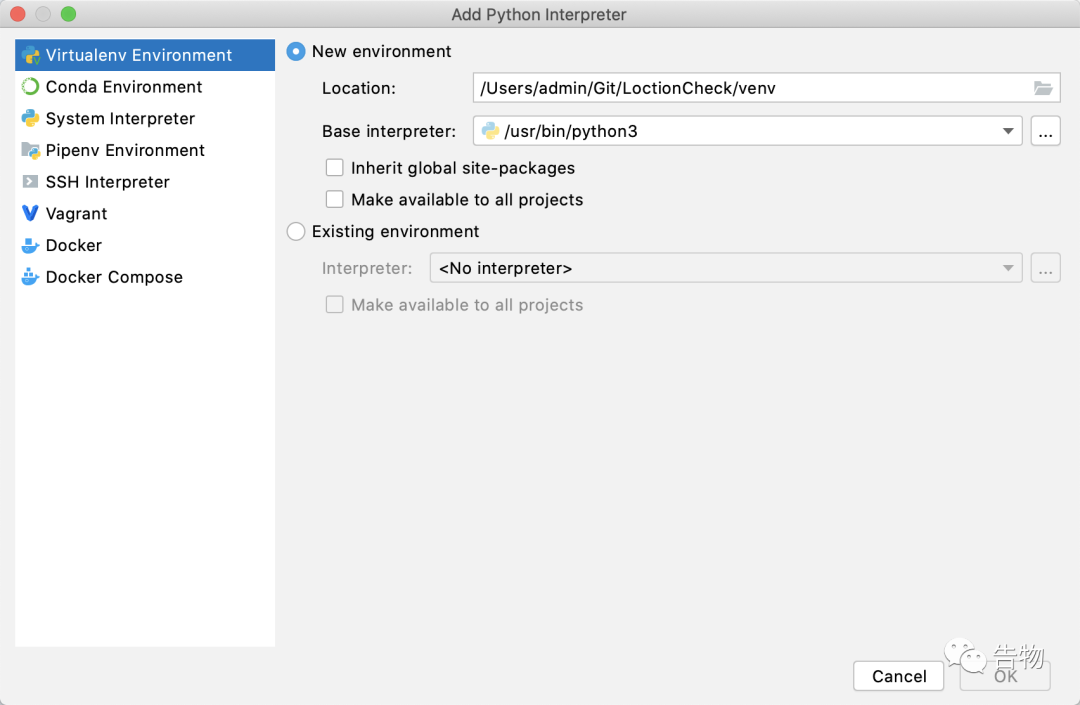The width and height of the screenshot is (1080, 705).
Task: Click the Location path text field
Action: click(750, 88)
